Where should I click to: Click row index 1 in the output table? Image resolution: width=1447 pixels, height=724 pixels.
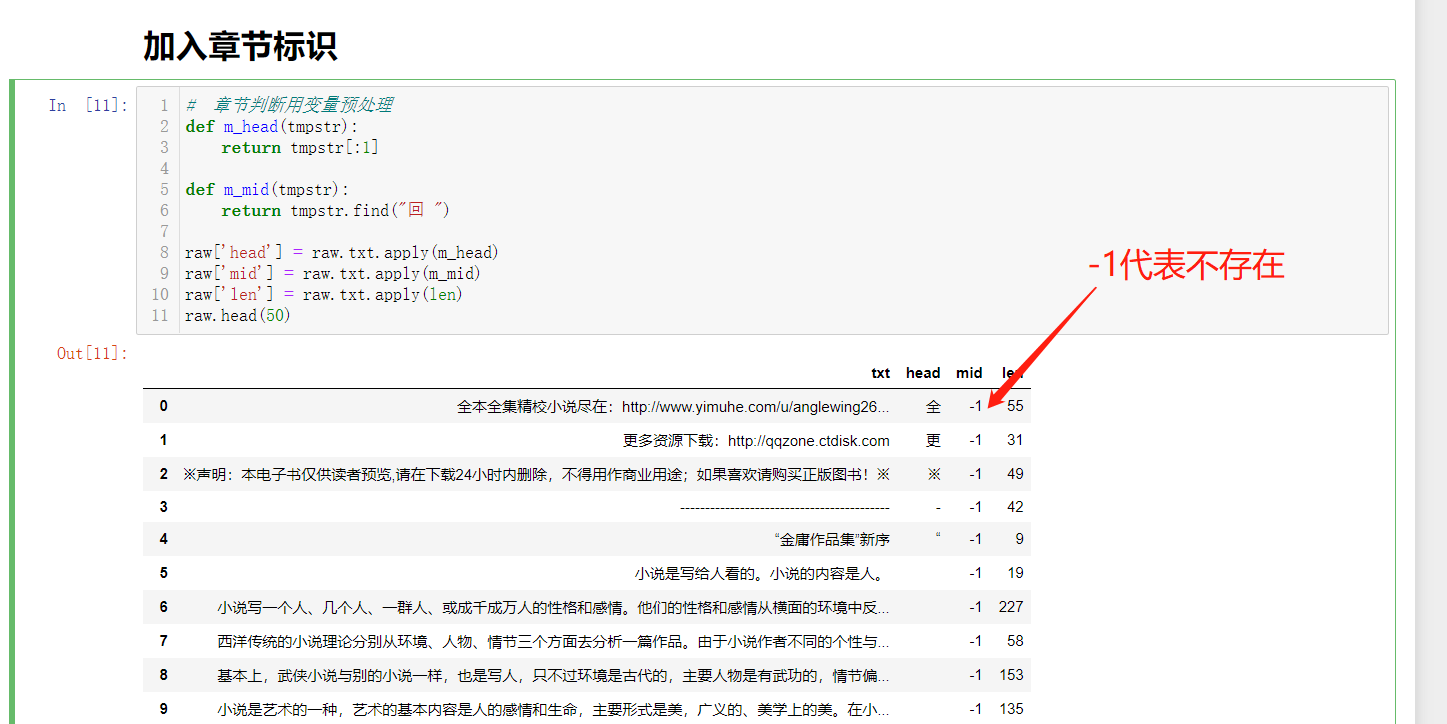[x=164, y=440]
